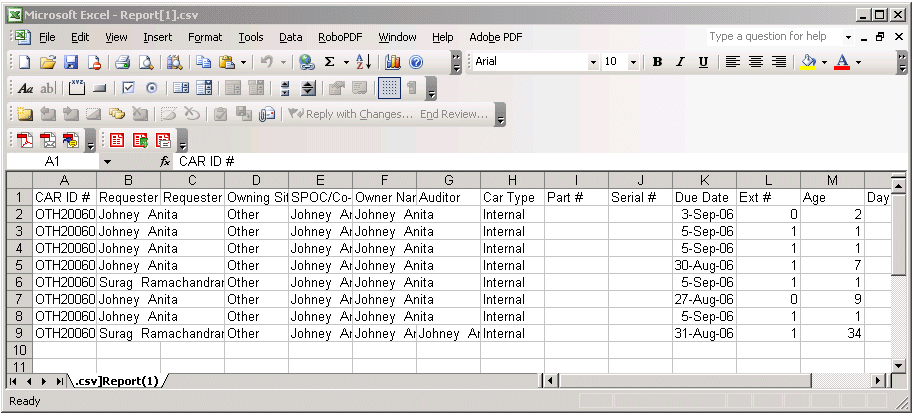Expand Standard toolbar options
912x414 pixels.
pos(456,62)
